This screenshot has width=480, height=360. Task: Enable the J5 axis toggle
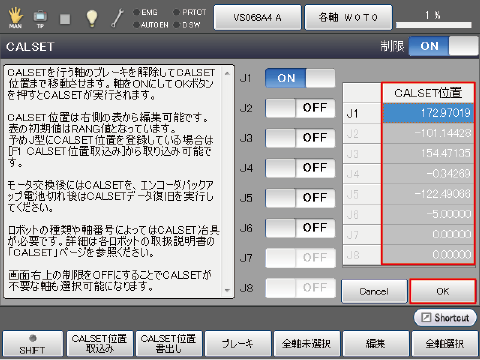pos(300,198)
